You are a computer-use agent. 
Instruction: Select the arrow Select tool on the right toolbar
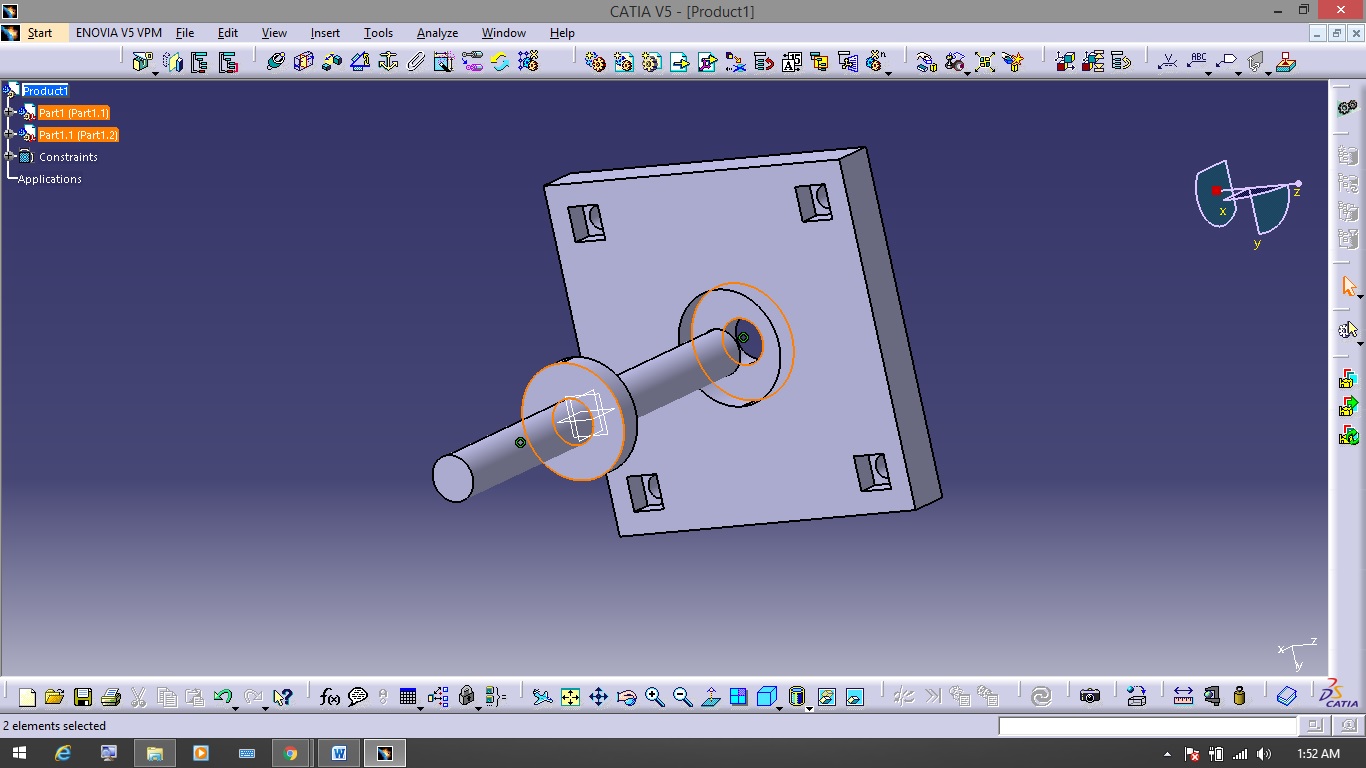point(1348,287)
